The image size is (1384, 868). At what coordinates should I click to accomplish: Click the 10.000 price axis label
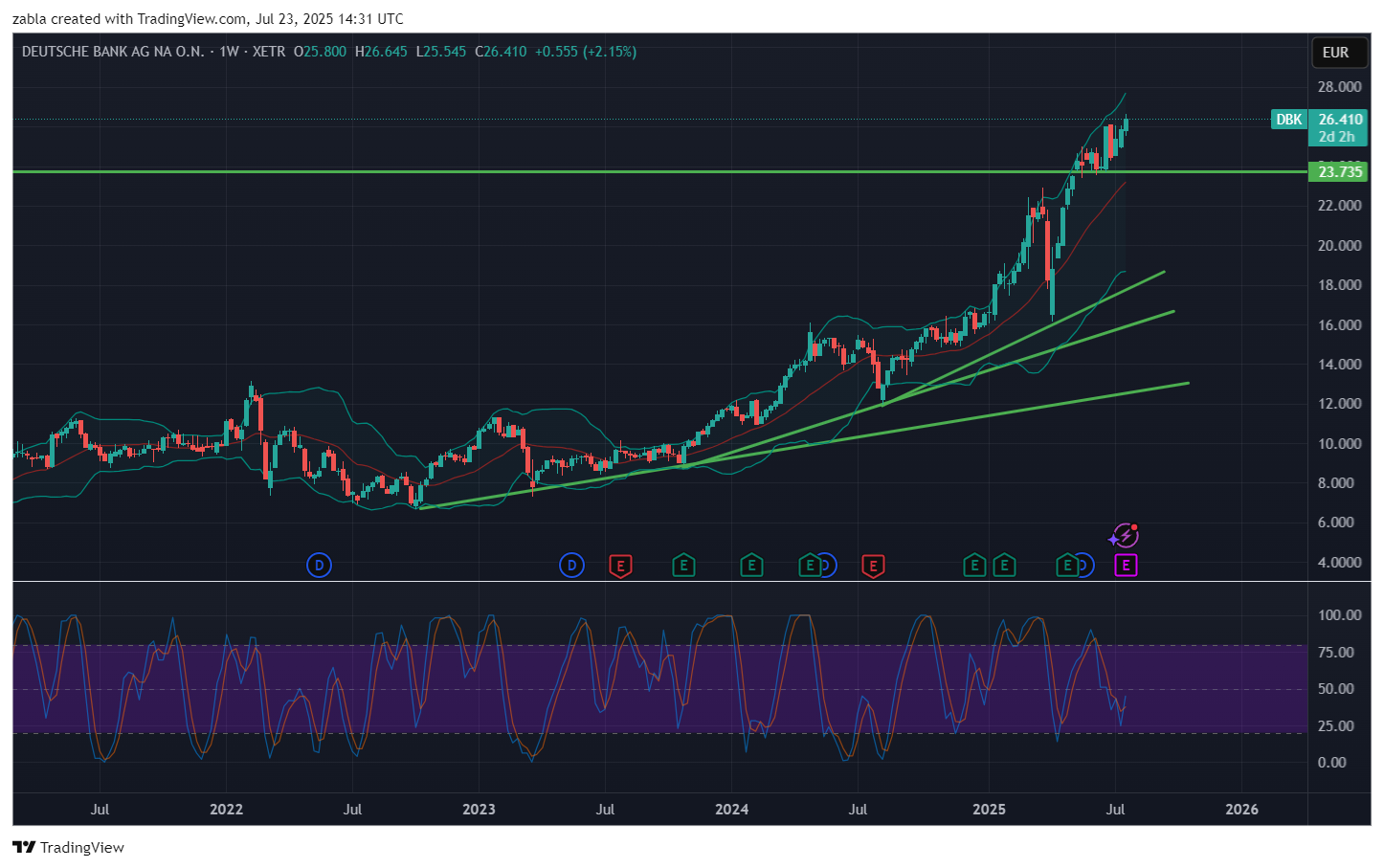pos(1339,444)
